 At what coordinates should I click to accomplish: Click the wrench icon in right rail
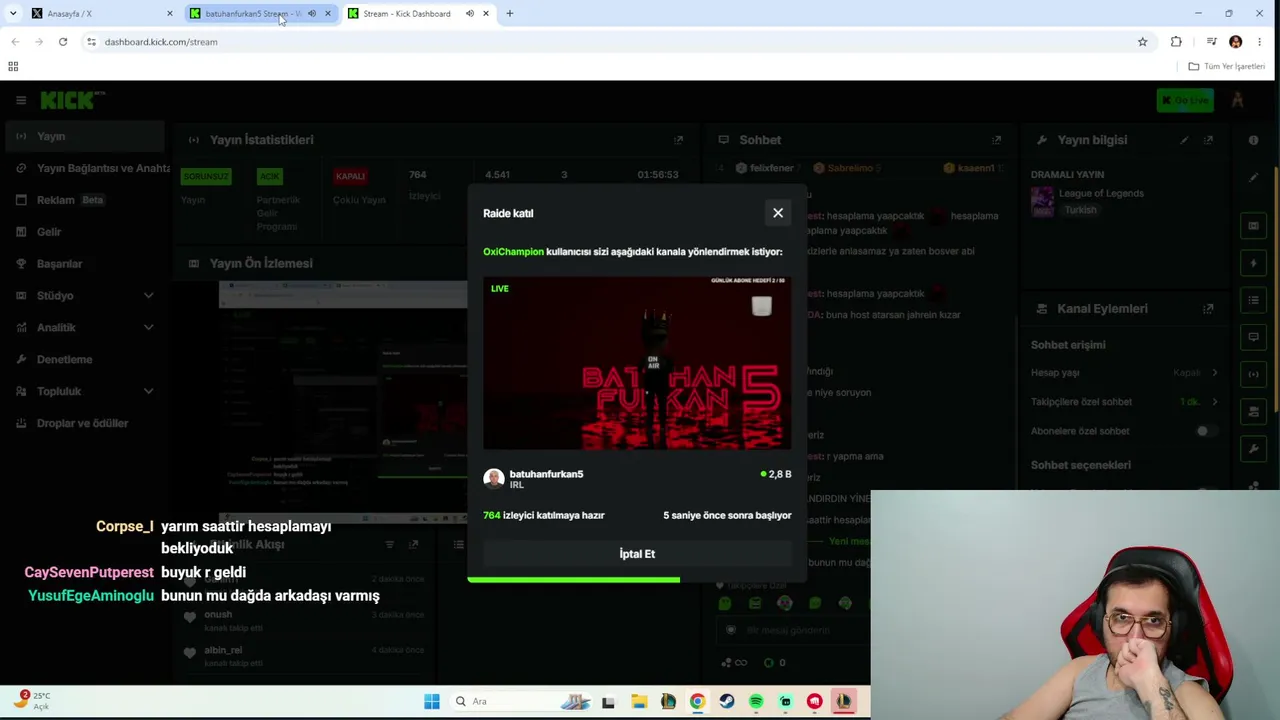(1253, 448)
